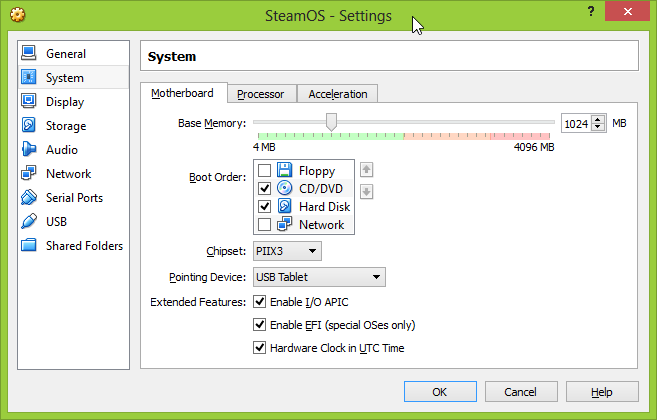
Task: Click the question mark help icon
Action: pos(591,11)
